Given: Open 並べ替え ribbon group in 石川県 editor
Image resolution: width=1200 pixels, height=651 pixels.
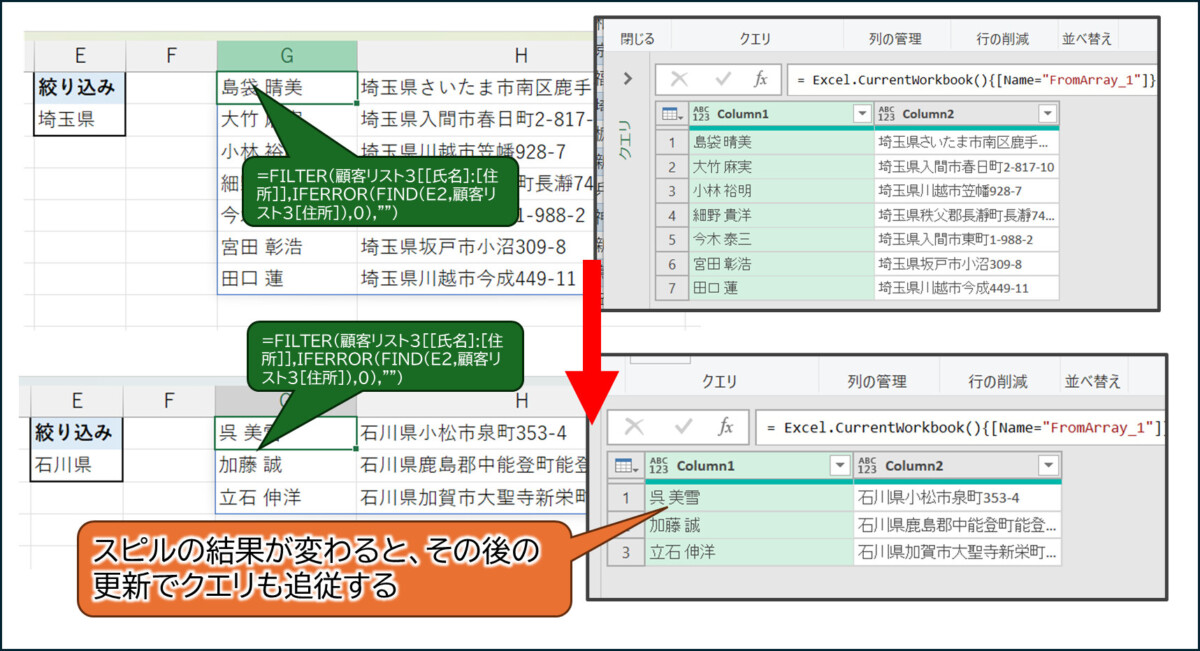Looking at the screenshot, I should pos(1093,382).
